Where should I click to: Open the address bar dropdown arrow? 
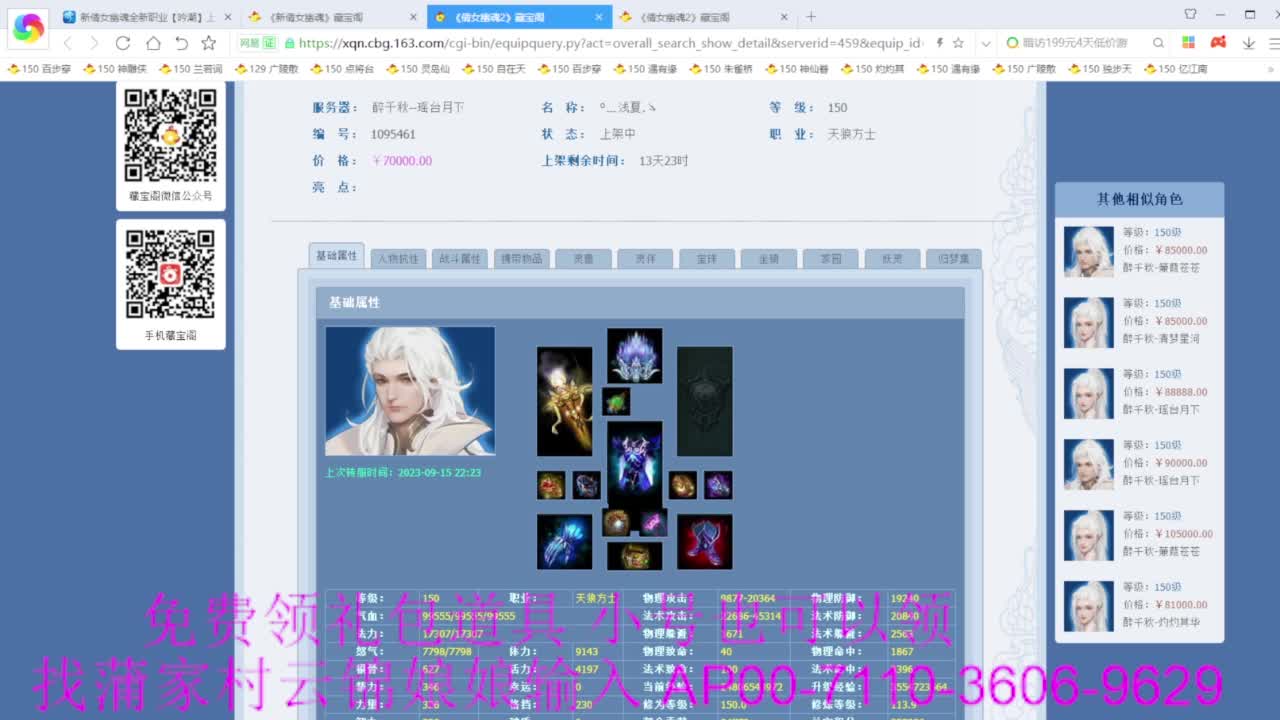click(x=986, y=43)
